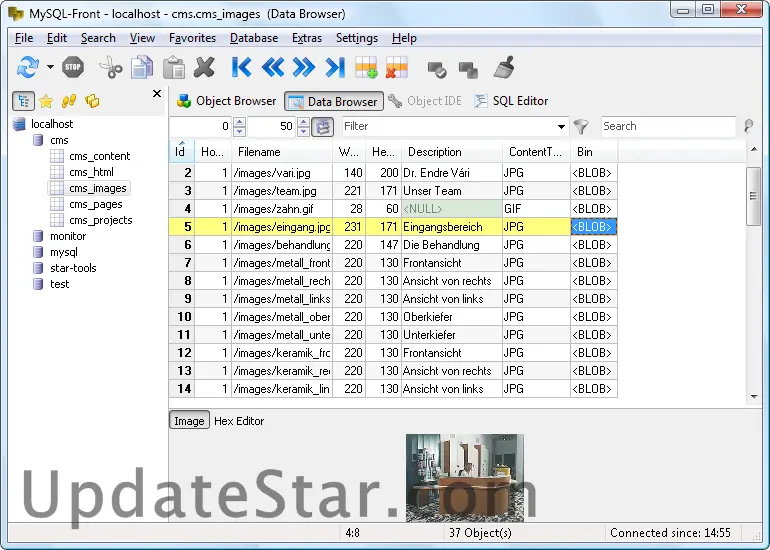
Task: Apply filter with funnel icon
Action: [581, 127]
